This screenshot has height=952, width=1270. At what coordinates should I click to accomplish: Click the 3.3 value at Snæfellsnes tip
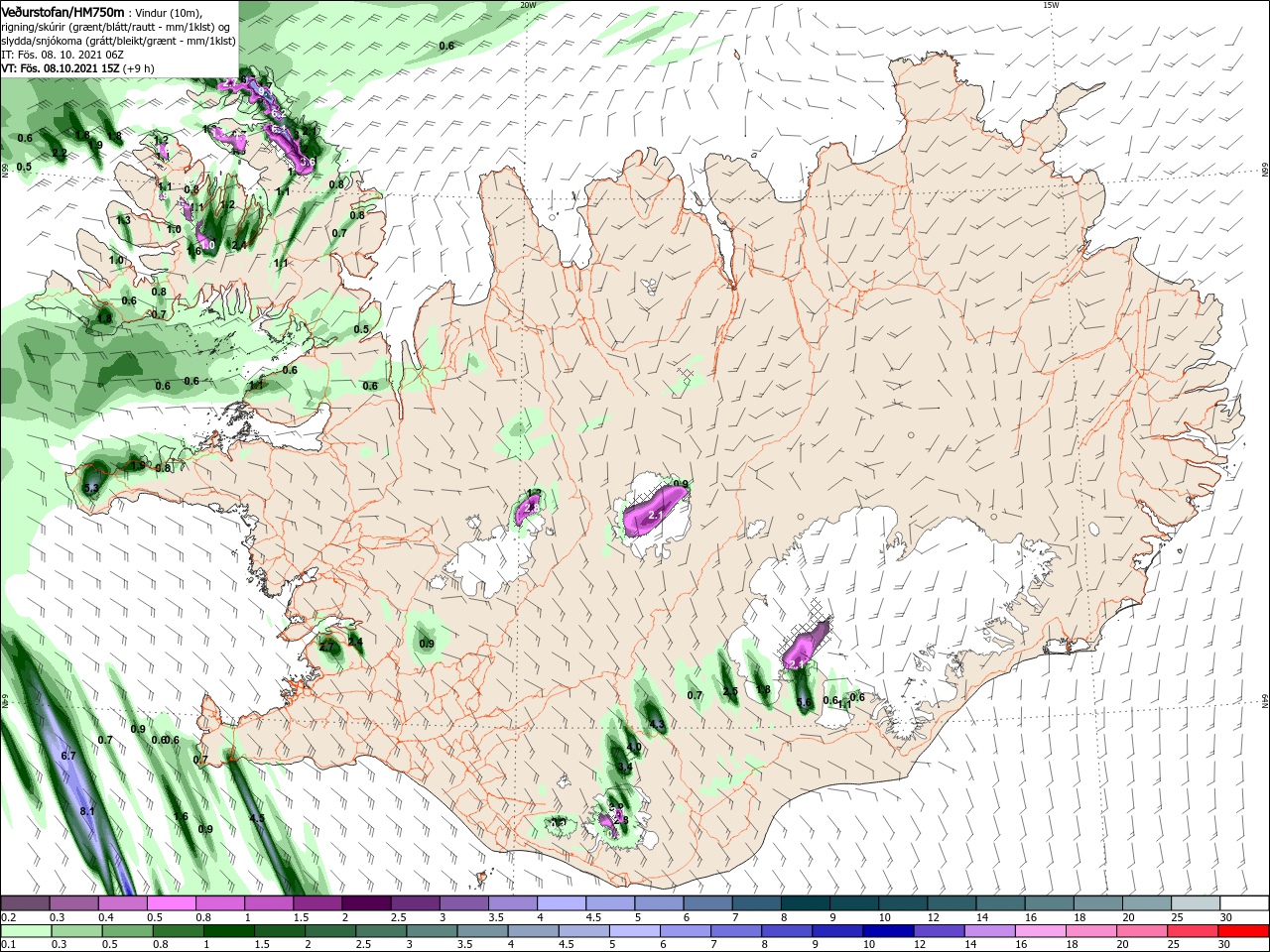(x=91, y=488)
